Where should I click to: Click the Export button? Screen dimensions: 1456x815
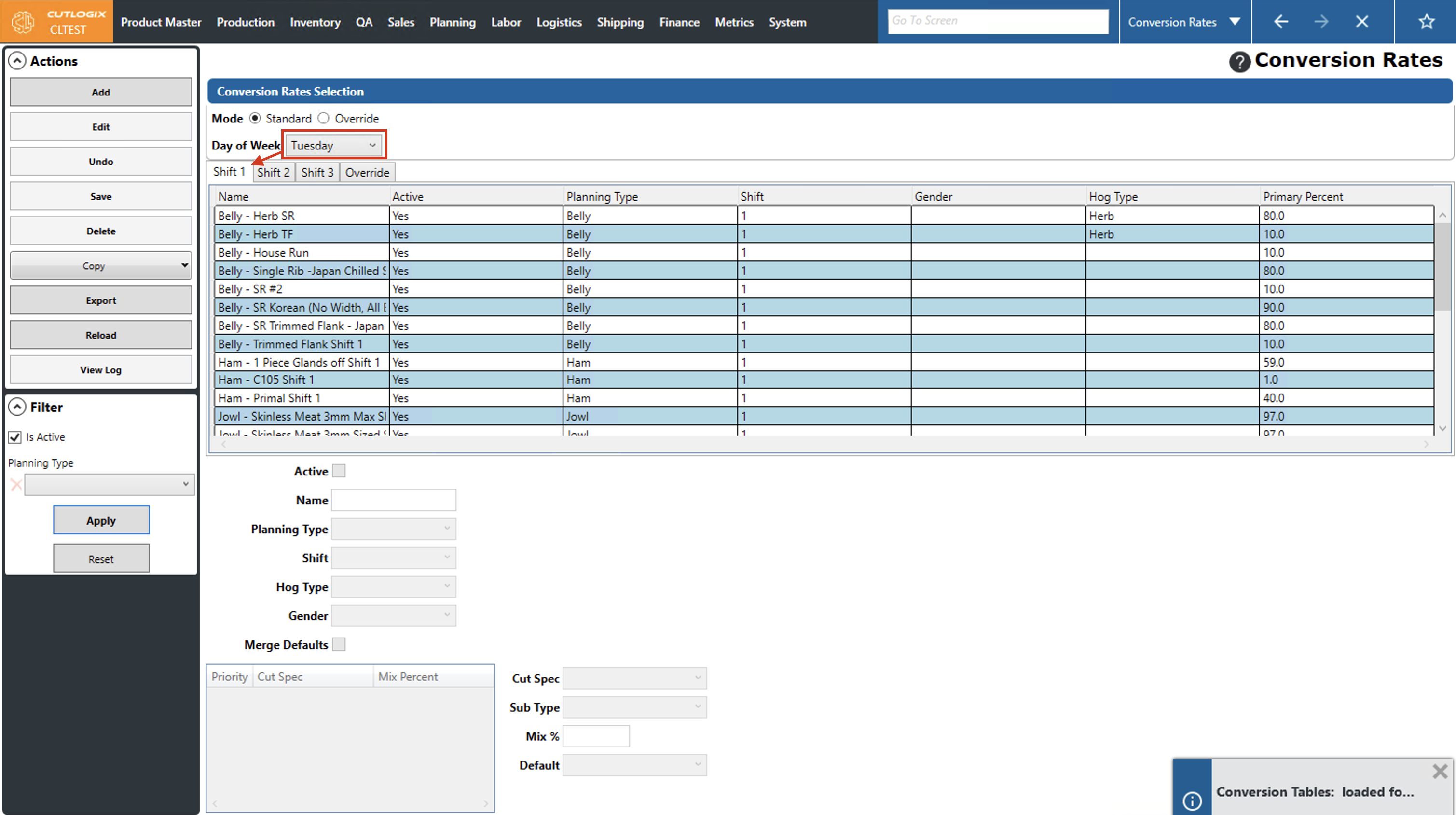(101, 300)
